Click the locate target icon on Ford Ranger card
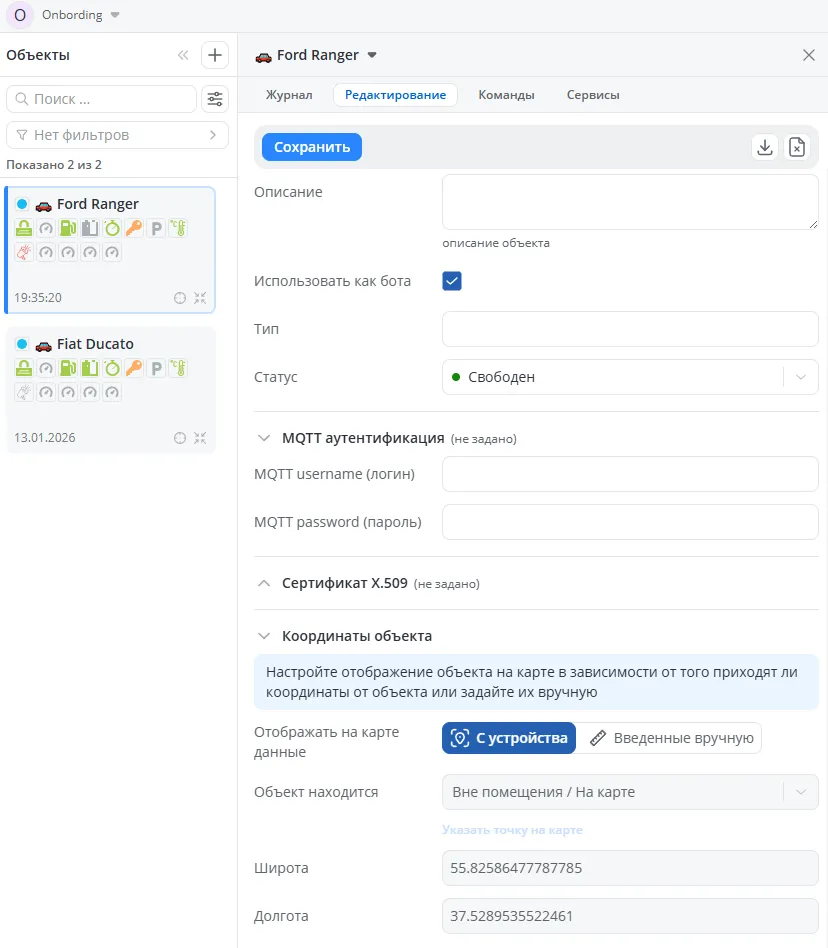This screenshot has width=828, height=948. [180, 298]
